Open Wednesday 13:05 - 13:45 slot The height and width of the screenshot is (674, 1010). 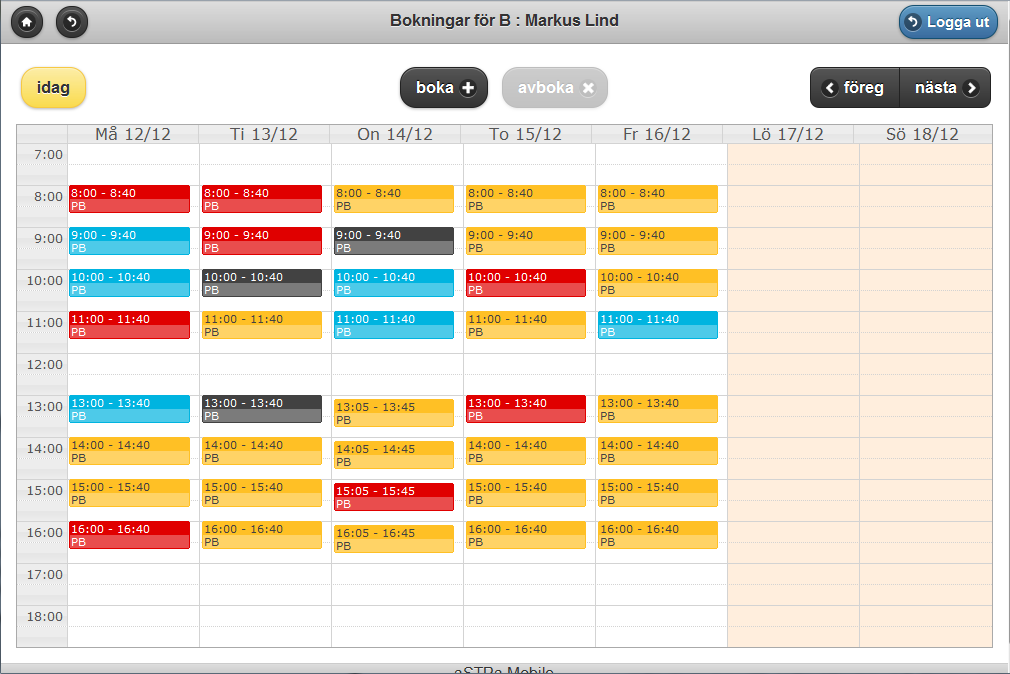(394, 413)
